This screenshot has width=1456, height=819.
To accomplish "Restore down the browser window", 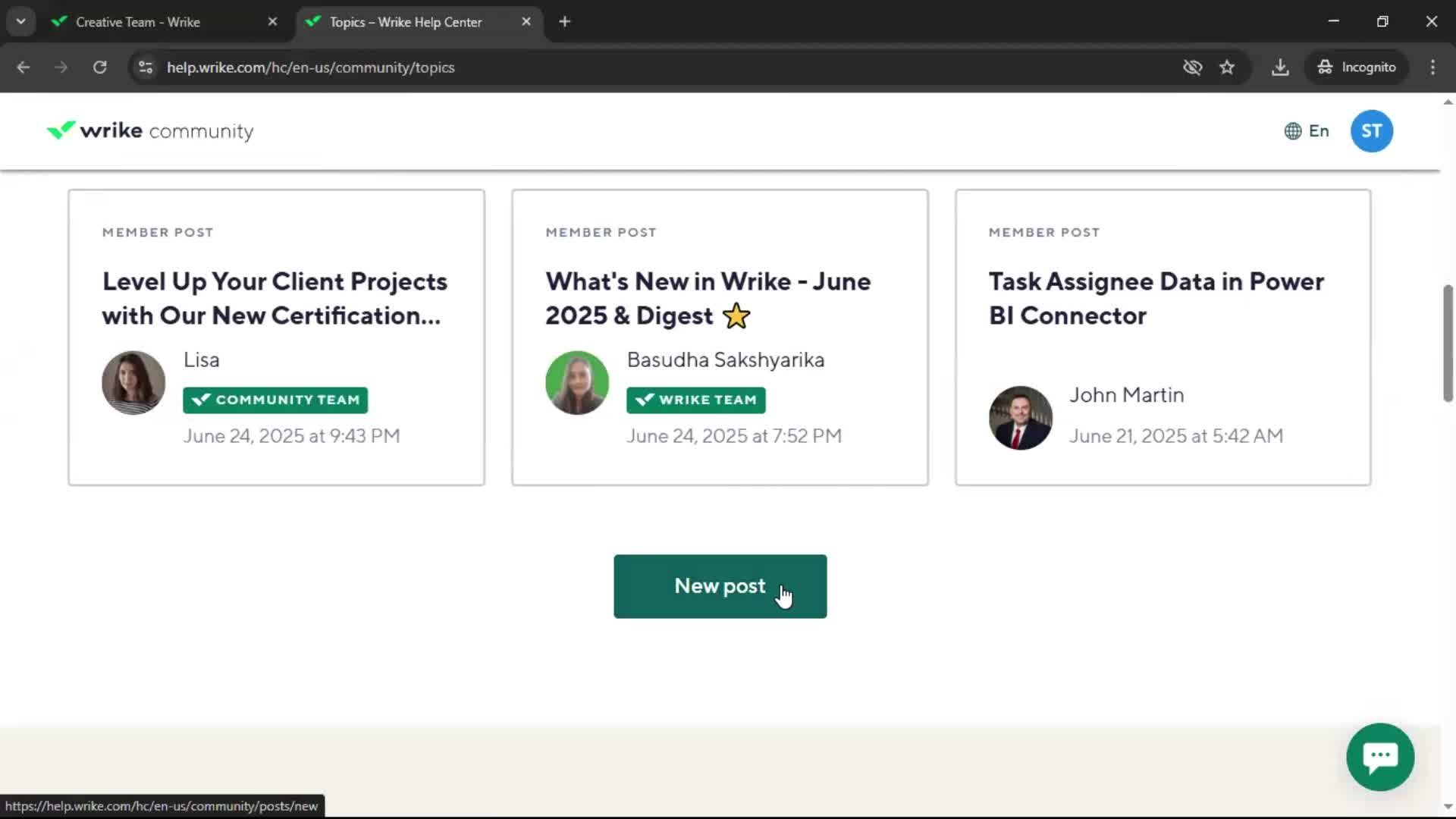I will point(1382,22).
